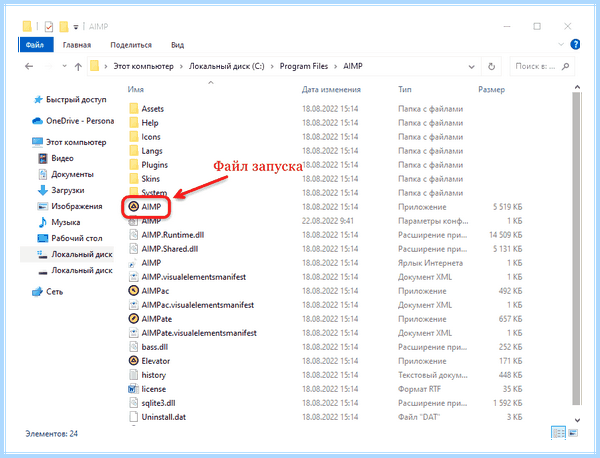
Task: Sort by the Размер column header
Action: (x=491, y=90)
